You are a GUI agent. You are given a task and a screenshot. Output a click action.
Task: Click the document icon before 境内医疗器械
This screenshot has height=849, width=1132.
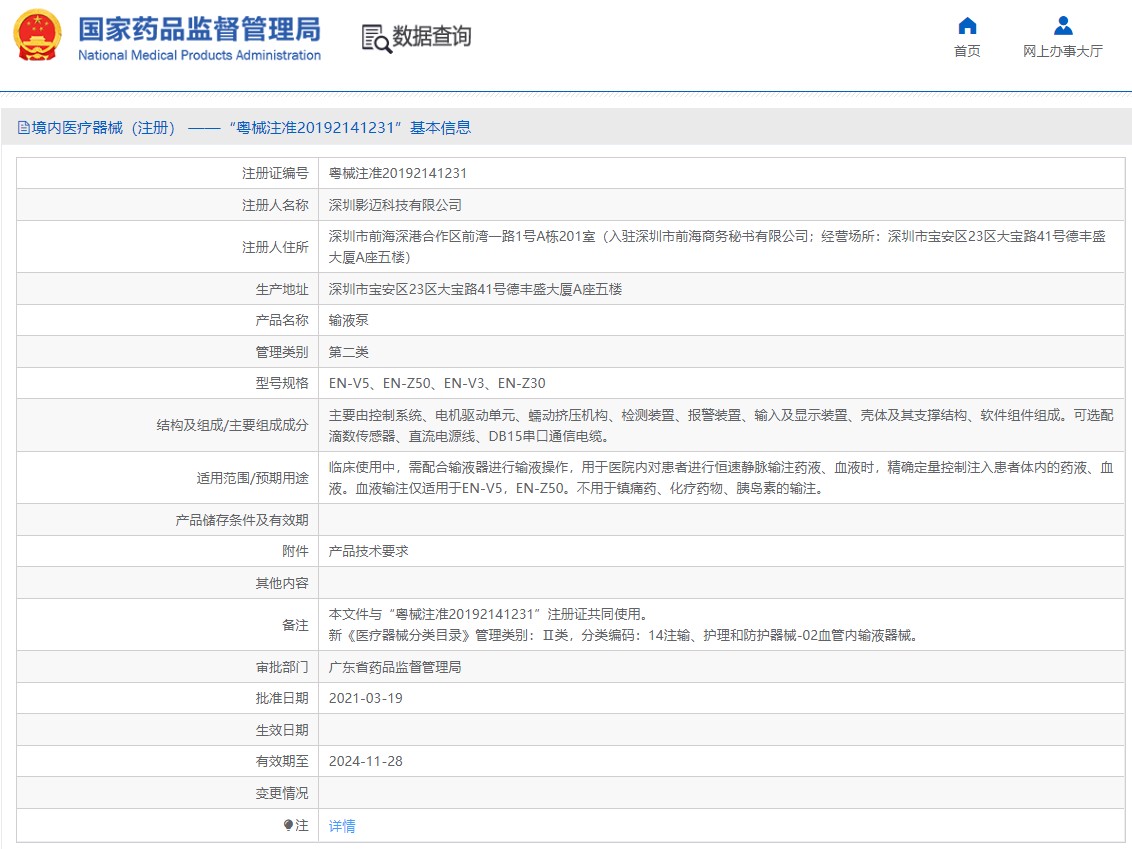point(24,128)
